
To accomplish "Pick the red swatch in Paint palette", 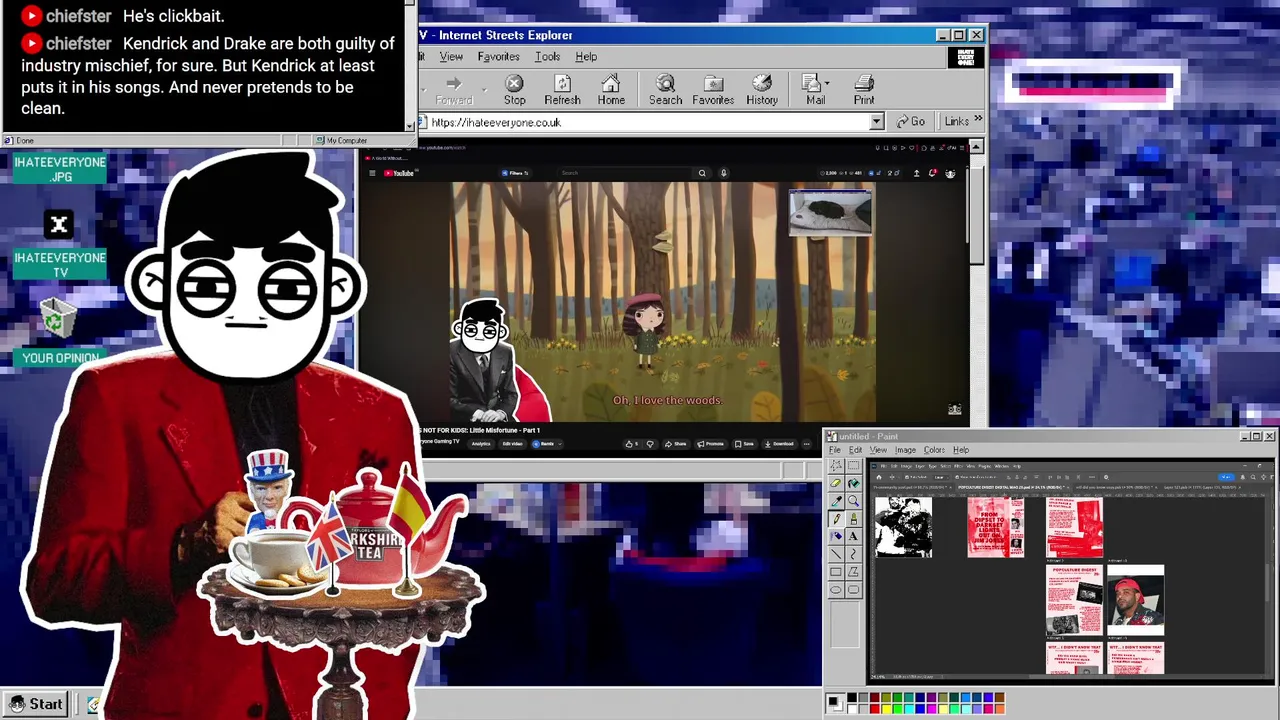I will click(x=874, y=708).
